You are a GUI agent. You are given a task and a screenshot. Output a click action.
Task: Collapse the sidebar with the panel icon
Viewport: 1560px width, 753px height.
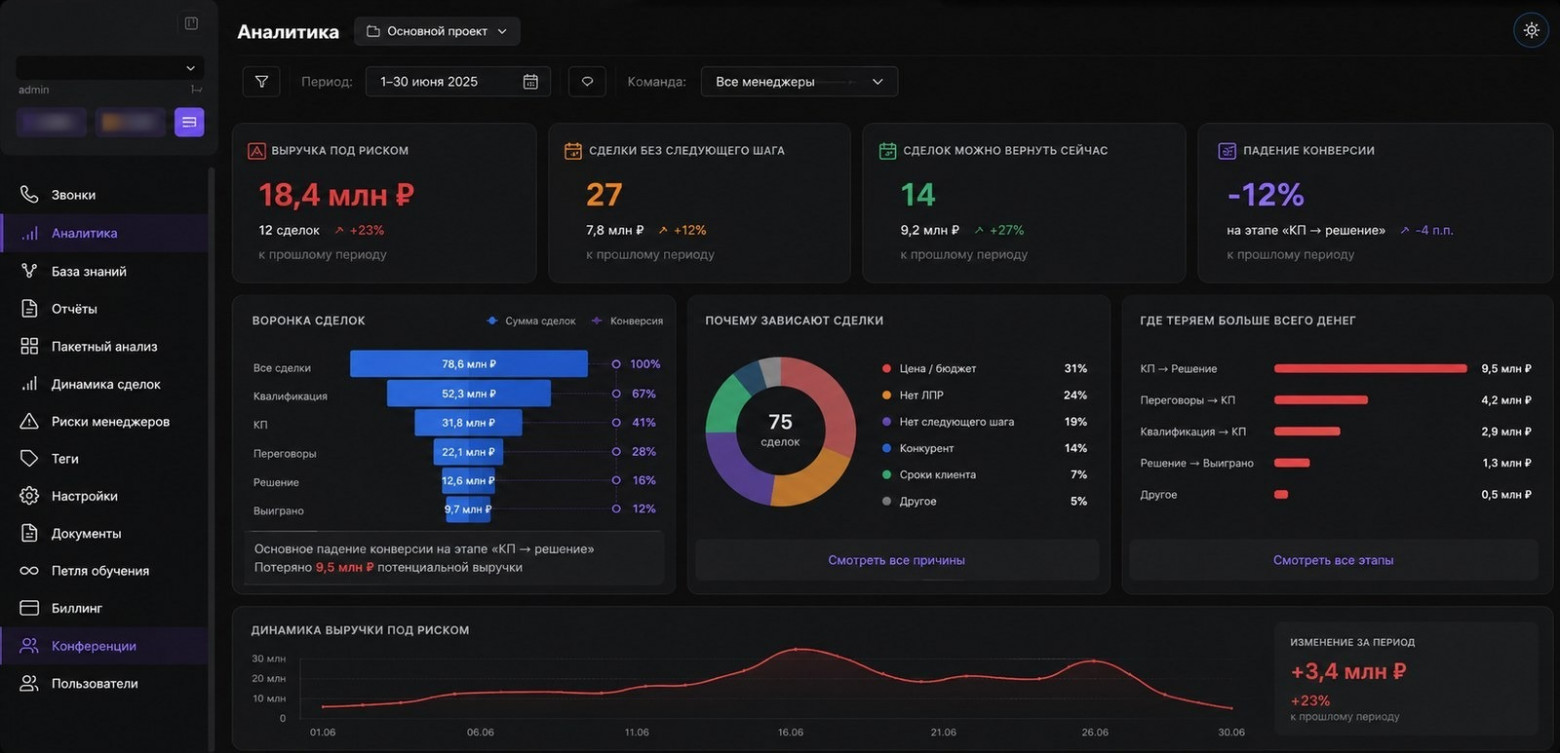[x=191, y=23]
